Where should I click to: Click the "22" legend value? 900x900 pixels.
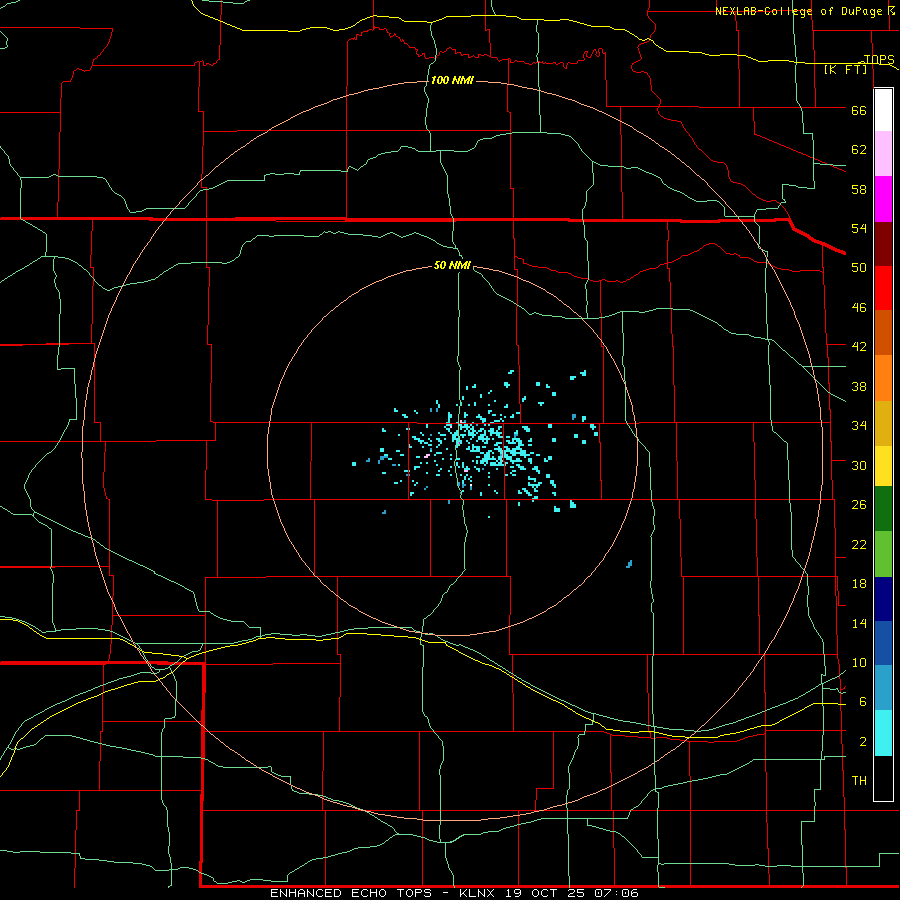tap(859, 544)
